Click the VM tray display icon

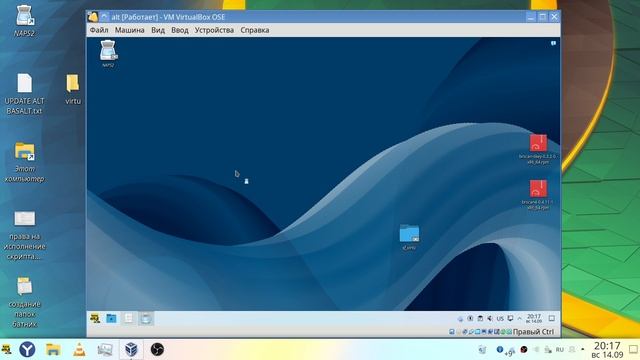pos(510,318)
